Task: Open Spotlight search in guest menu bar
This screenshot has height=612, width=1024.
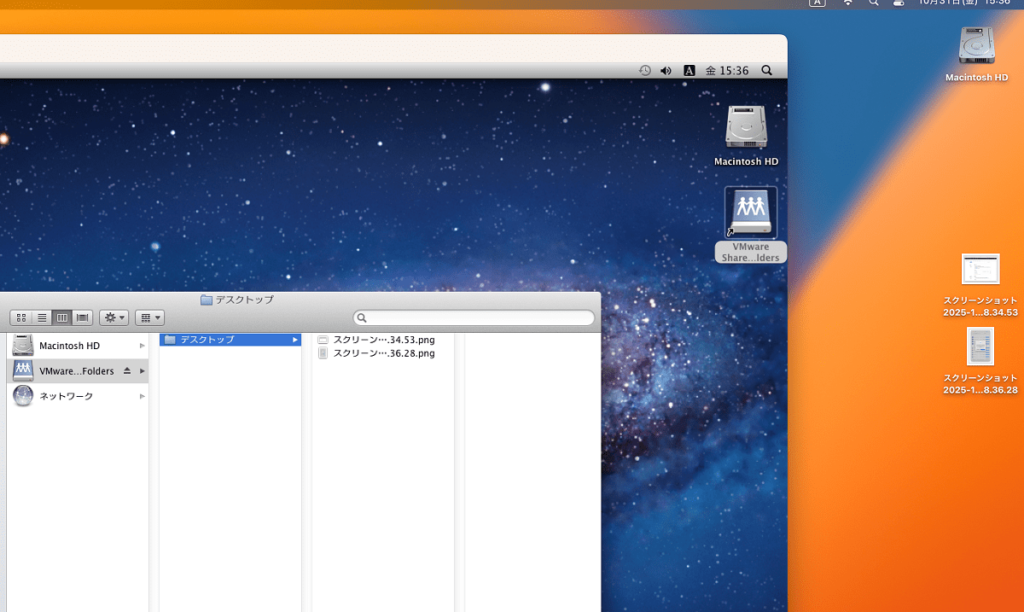Action: tap(767, 71)
